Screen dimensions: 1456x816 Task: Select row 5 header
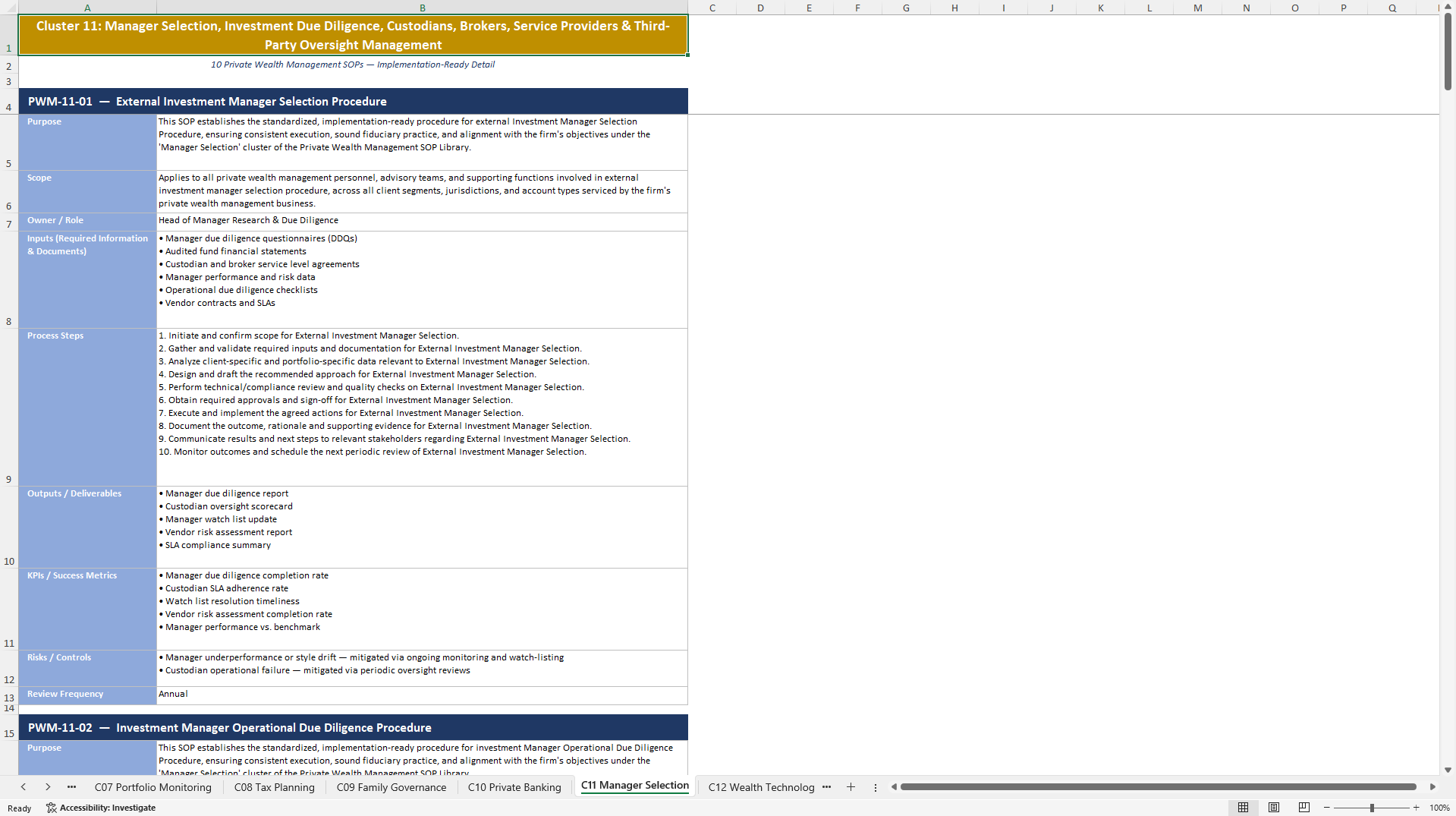coord(9,143)
